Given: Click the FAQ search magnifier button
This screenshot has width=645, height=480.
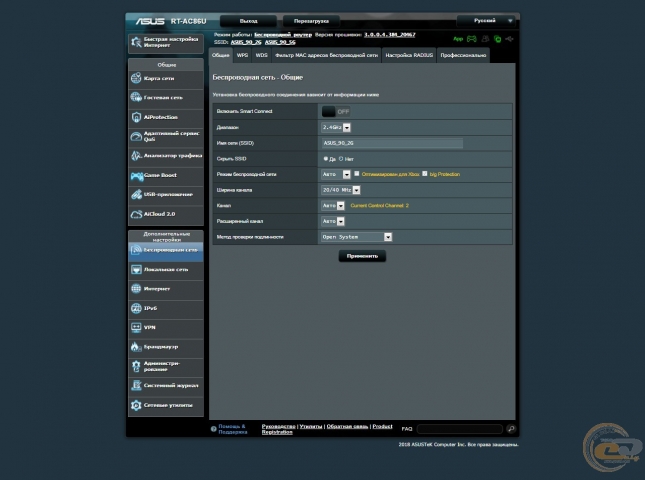Looking at the screenshot, I should (x=511, y=429).
